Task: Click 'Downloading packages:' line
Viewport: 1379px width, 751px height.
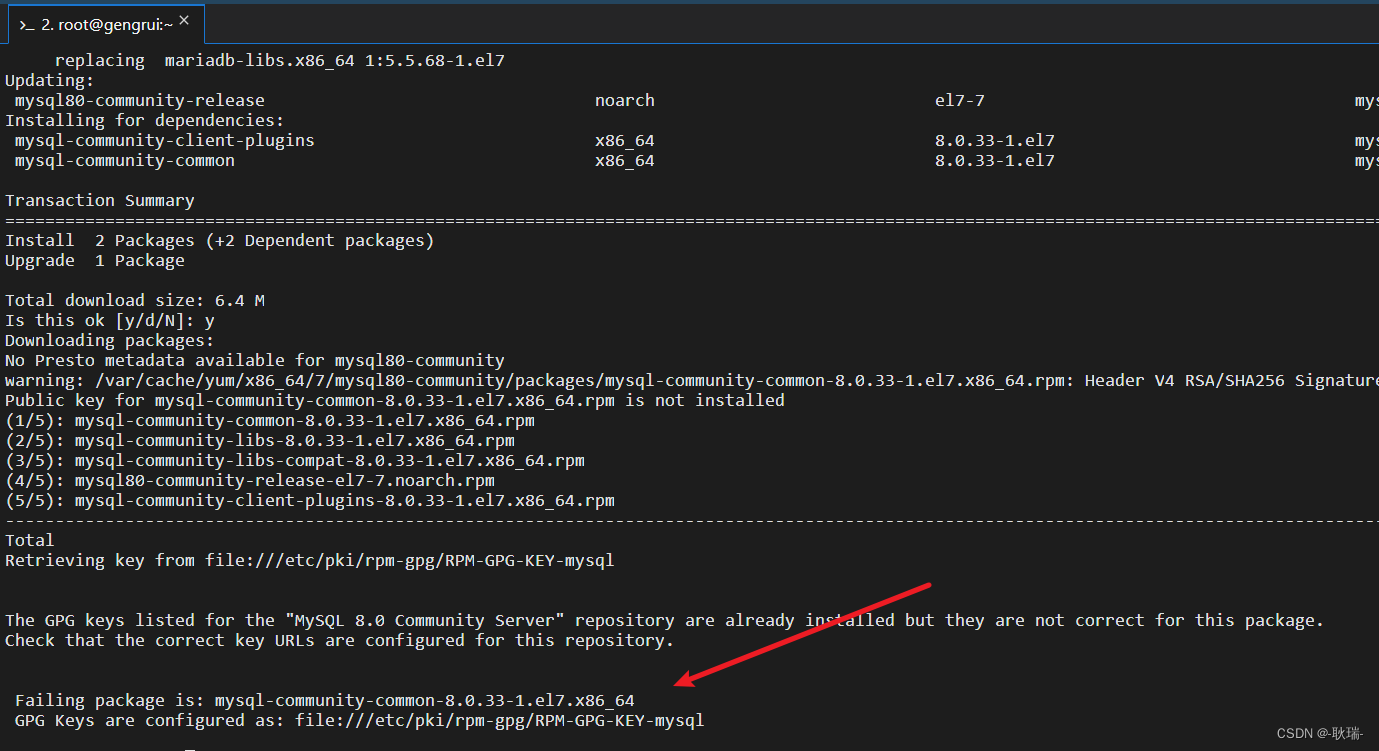Action: pyautogui.click(x=110, y=341)
